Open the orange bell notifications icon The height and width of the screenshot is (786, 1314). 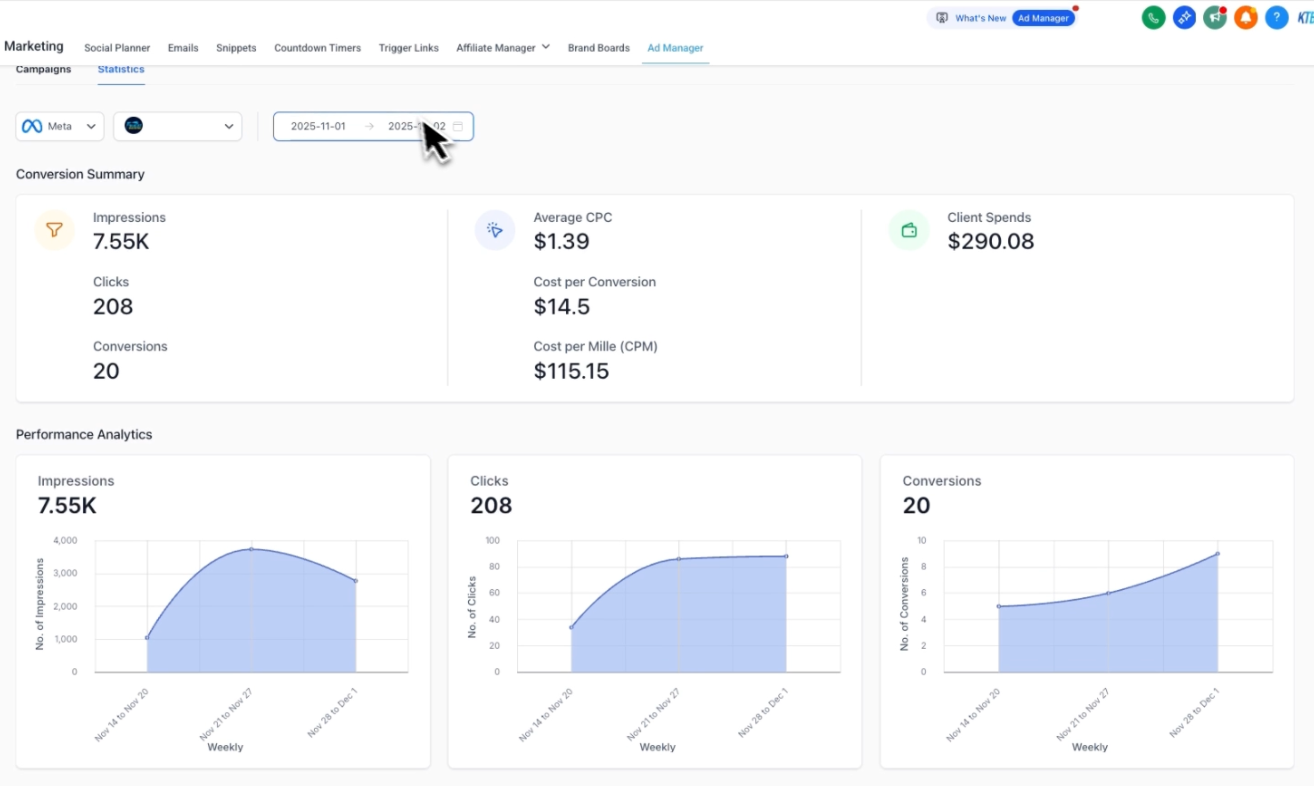tap(1245, 17)
